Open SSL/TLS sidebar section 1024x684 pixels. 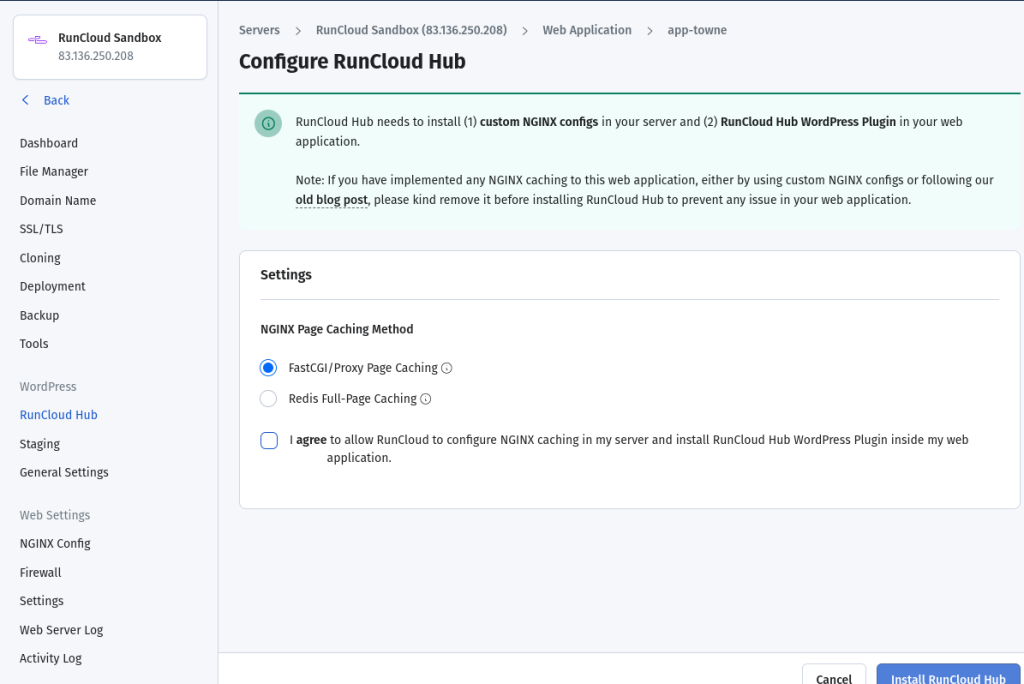41,229
